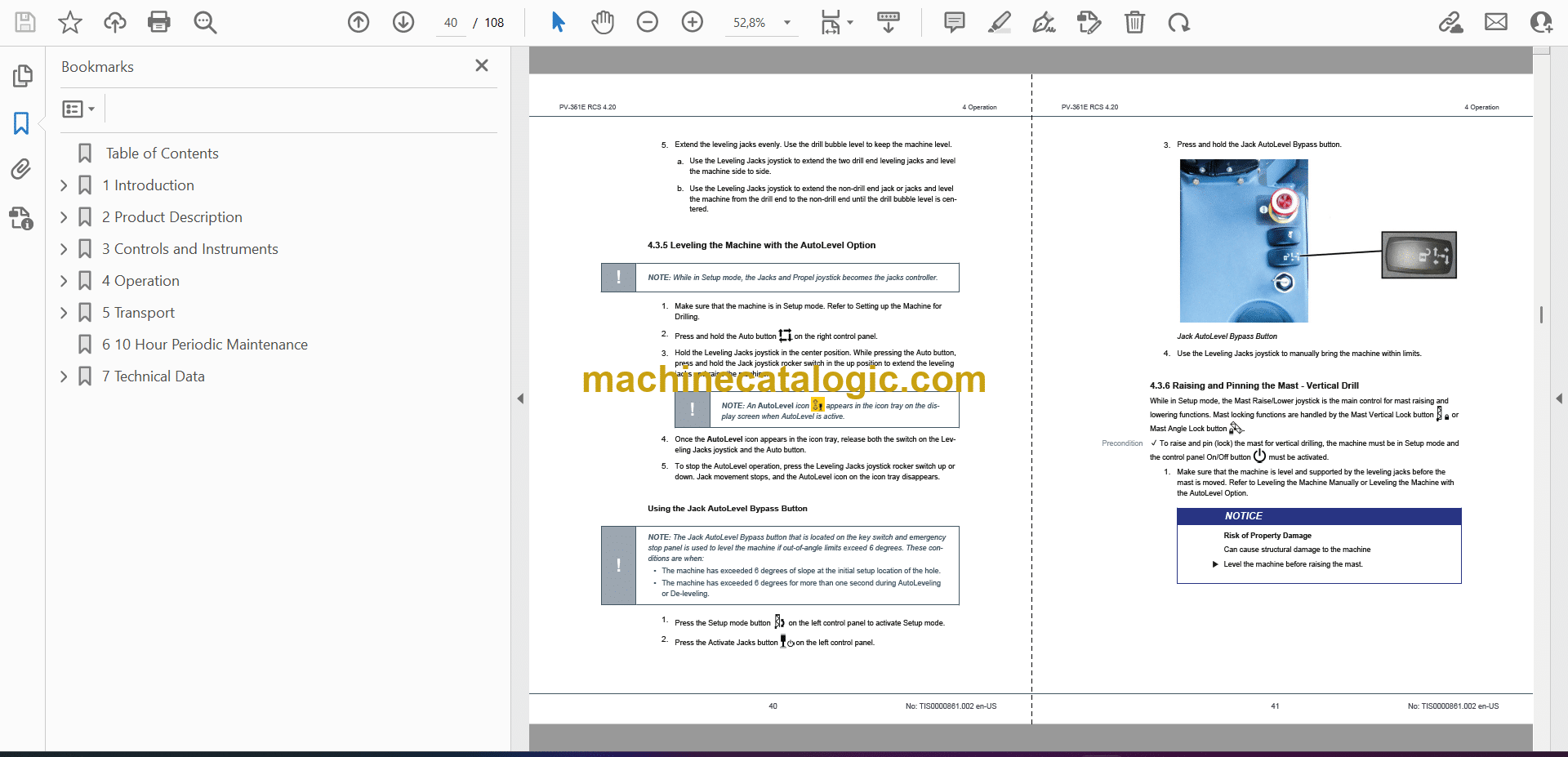Go to the previous page
The height and width of the screenshot is (757, 1568).
359,22
